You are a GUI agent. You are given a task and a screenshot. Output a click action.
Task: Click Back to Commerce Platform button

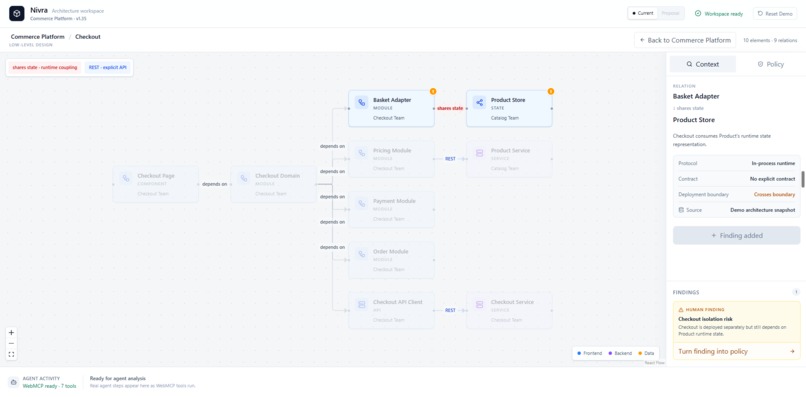pyautogui.click(x=685, y=40)
